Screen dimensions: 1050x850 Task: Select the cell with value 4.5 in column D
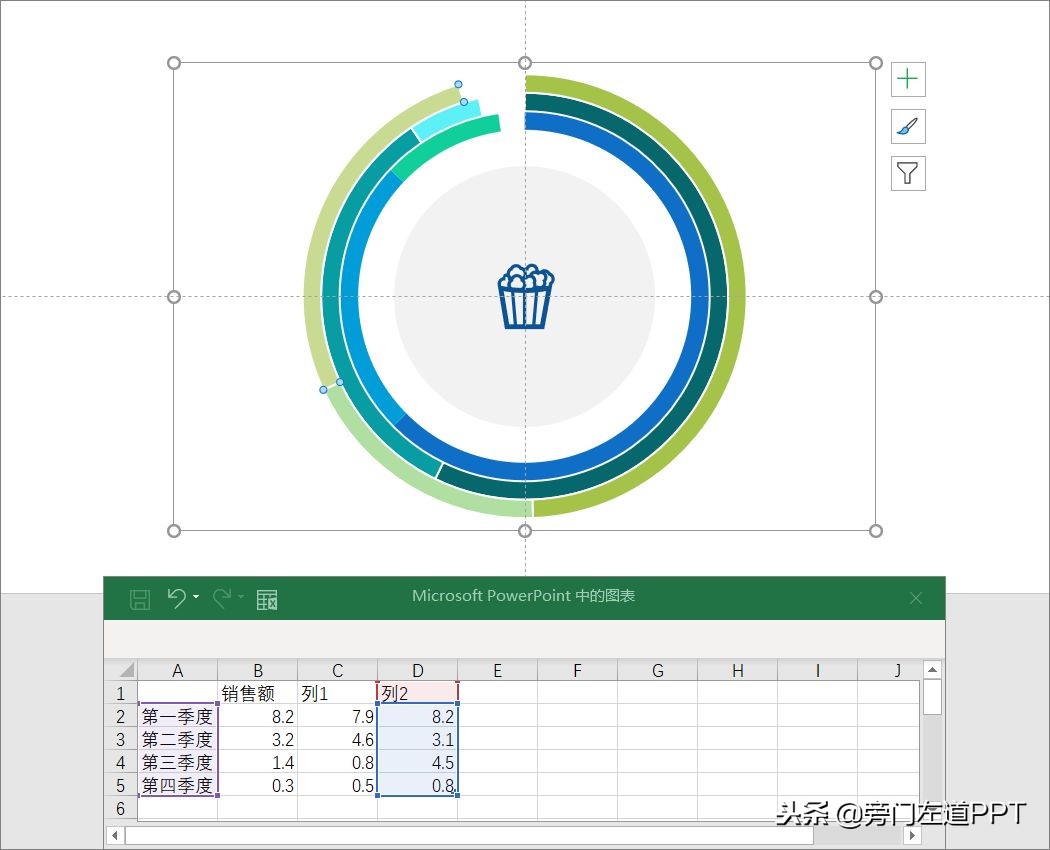click(x=417, y=763)
